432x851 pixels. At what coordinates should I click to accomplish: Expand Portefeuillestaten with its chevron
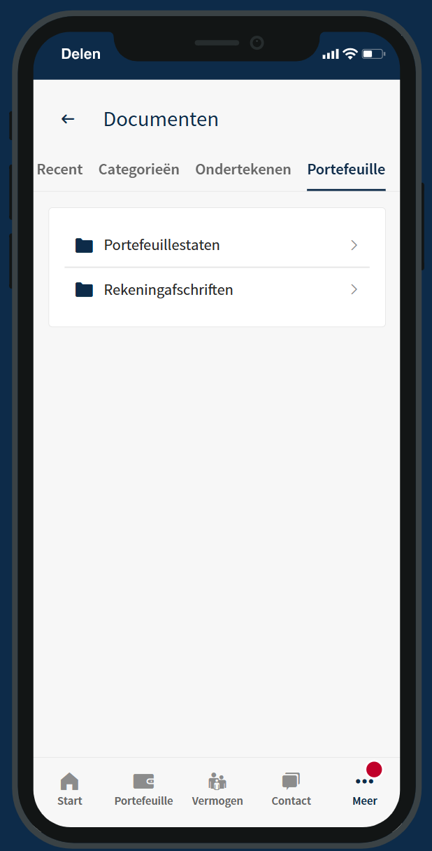click(354, 245)
